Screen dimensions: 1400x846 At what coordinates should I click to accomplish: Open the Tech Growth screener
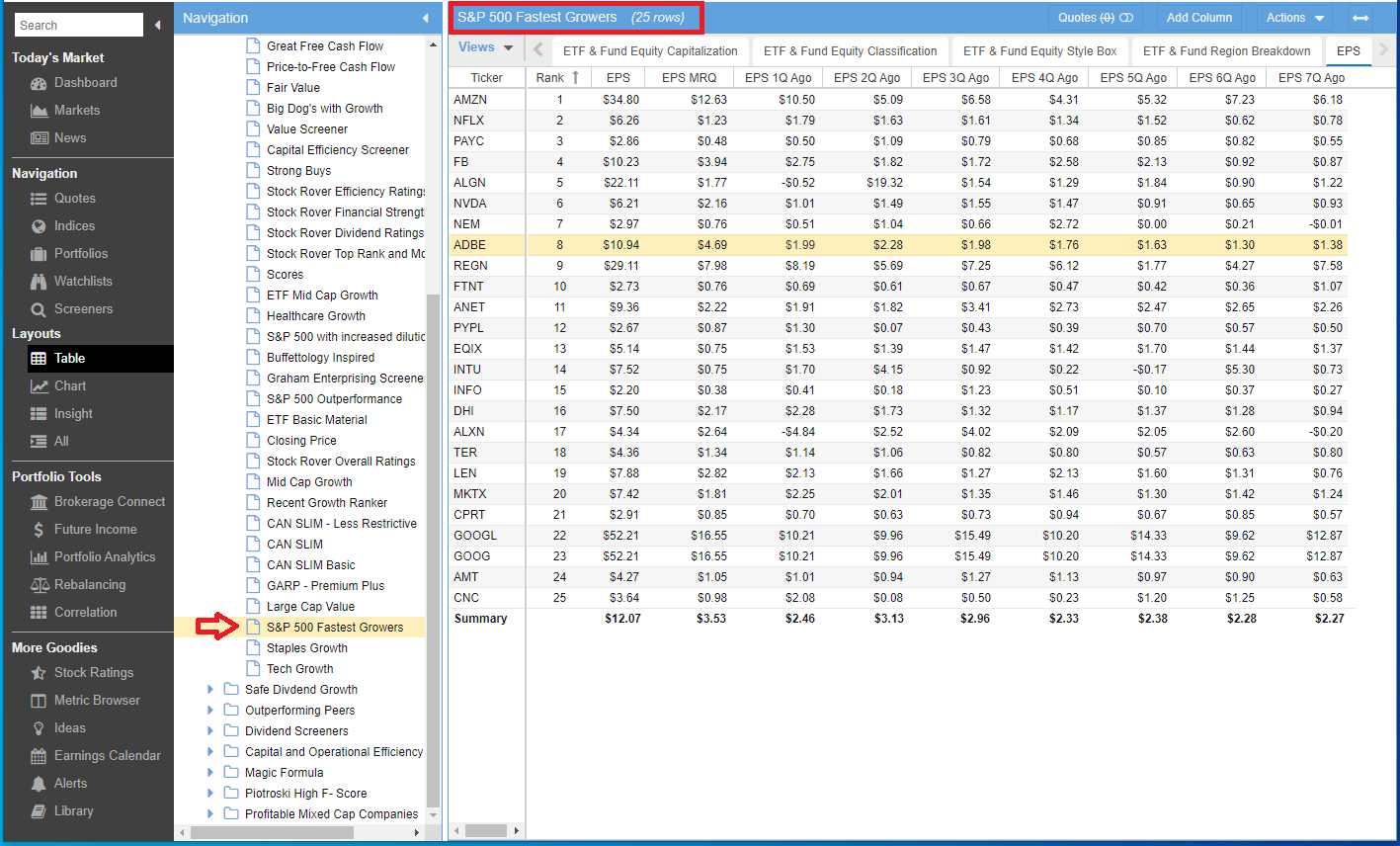point(300,669)
